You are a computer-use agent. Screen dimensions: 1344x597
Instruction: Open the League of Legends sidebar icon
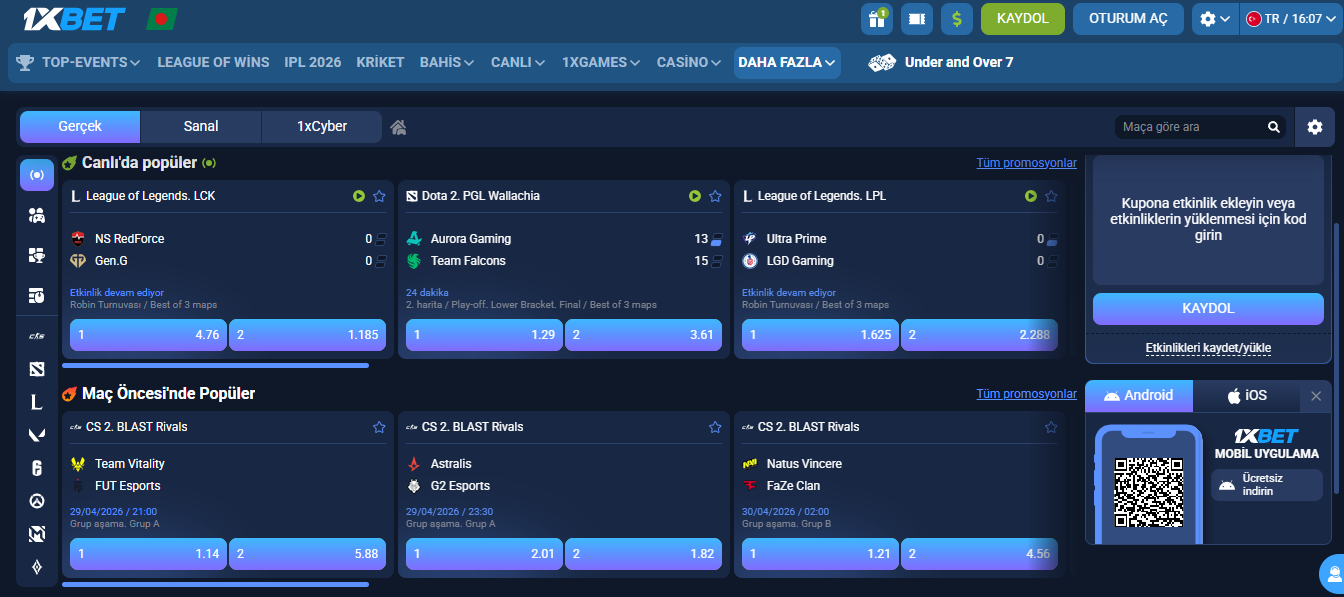(x=37, y=402)
